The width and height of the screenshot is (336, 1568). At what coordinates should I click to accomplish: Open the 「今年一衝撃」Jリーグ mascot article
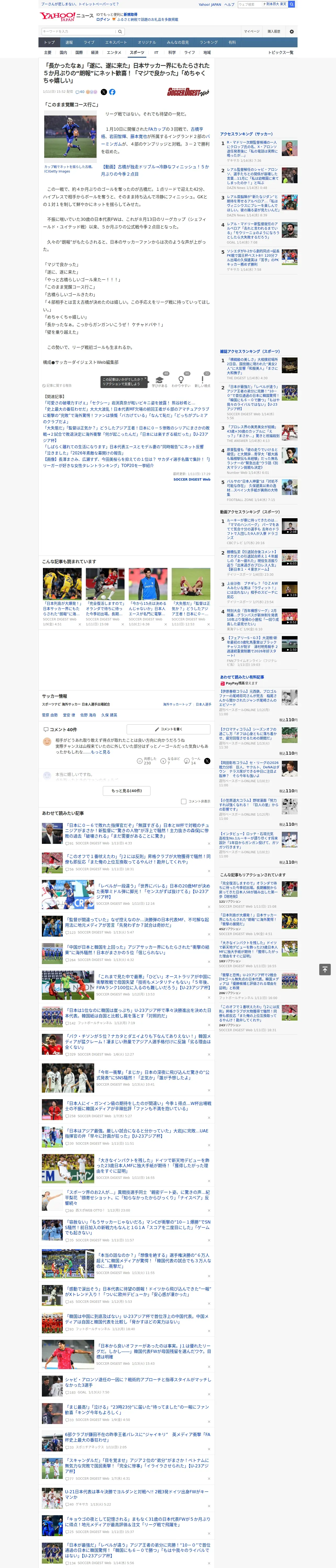[153, 1075]
